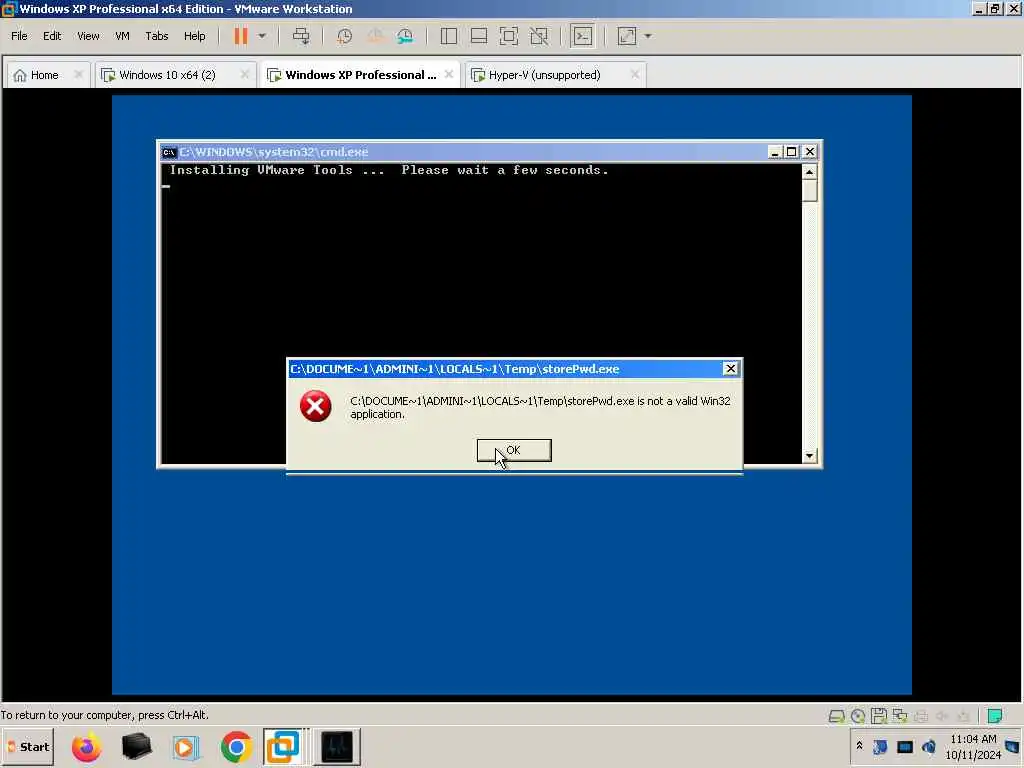Screen dimensions: 1024x768
Task: Click the network adapter status icon
Action: point(900,716)
